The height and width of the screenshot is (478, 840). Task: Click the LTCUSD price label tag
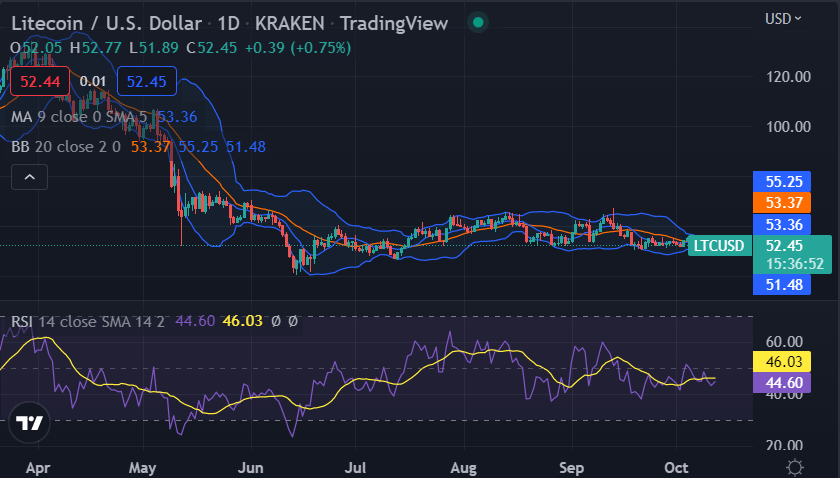pyautogui.click(x=719, y=246)
